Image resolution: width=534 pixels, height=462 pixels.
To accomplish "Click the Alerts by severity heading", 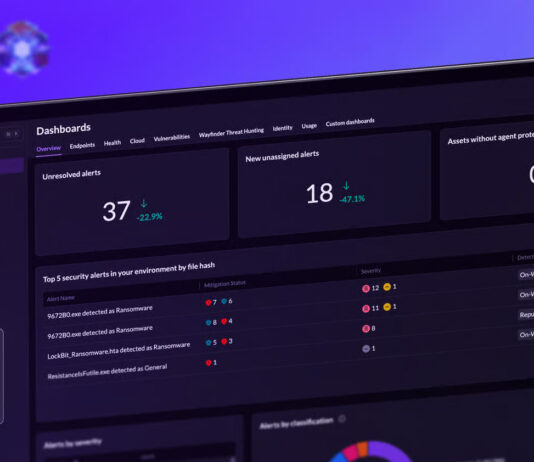I will 73,444.
